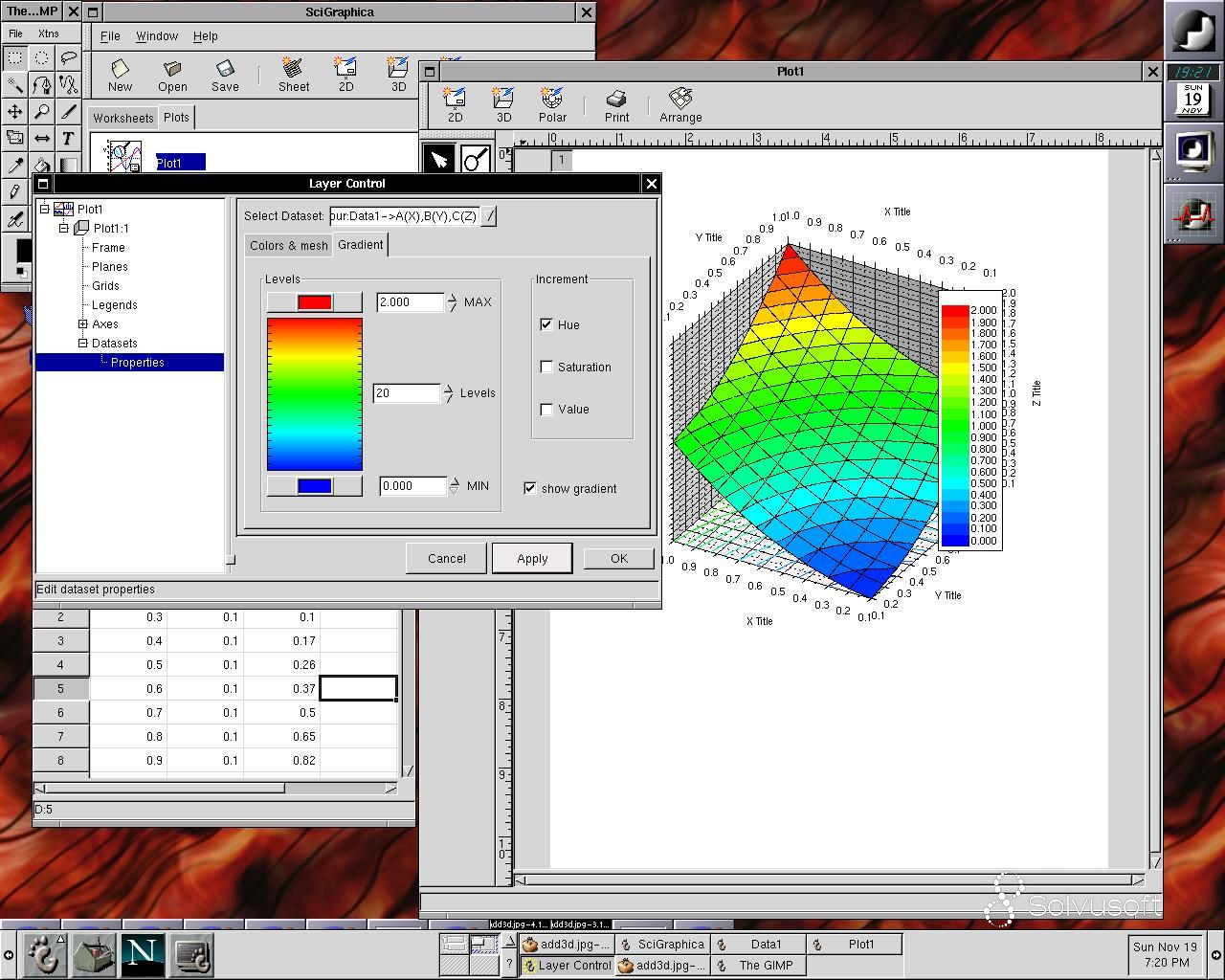Click Sheet icon in SciGraphica toolbar
The height and width of the screenshot is (980, 1225).
[294, 75]
